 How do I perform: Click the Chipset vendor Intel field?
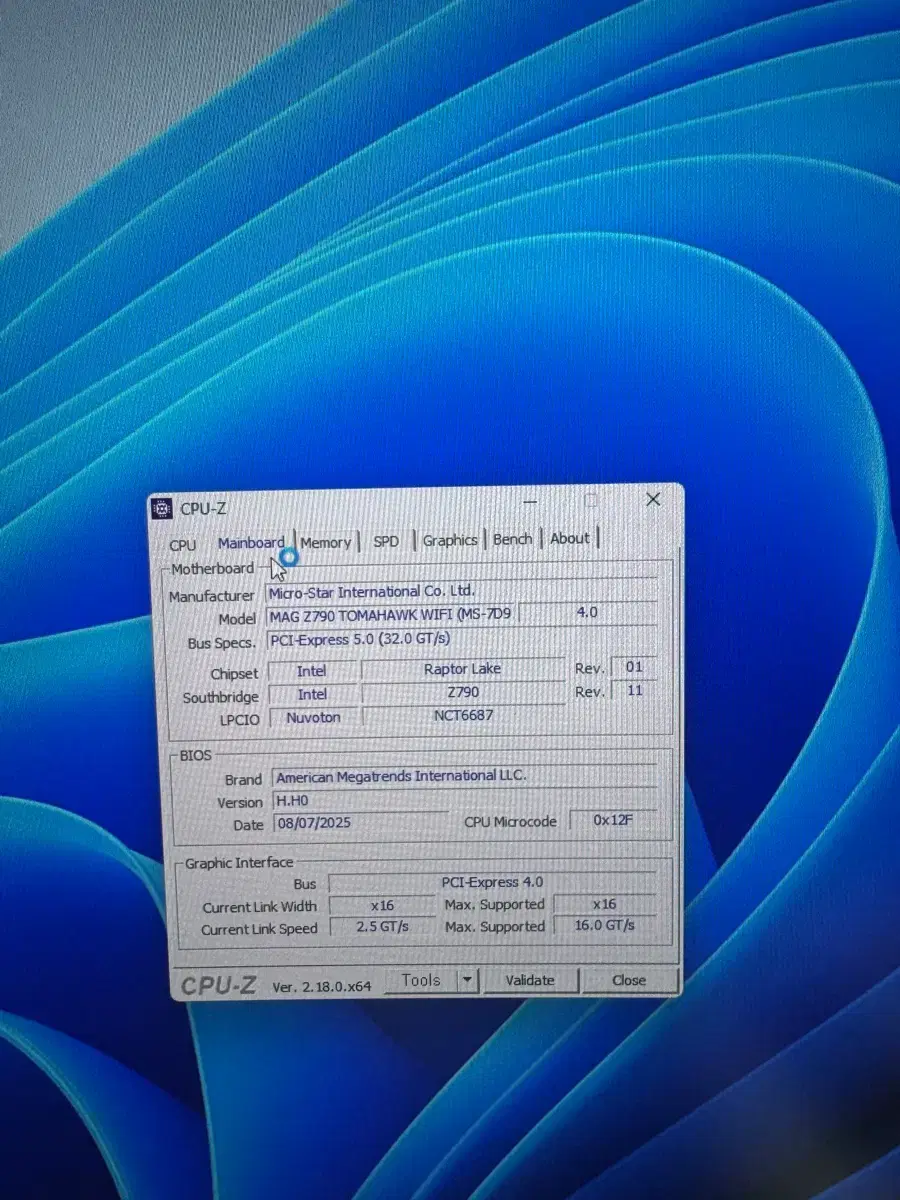312,671
